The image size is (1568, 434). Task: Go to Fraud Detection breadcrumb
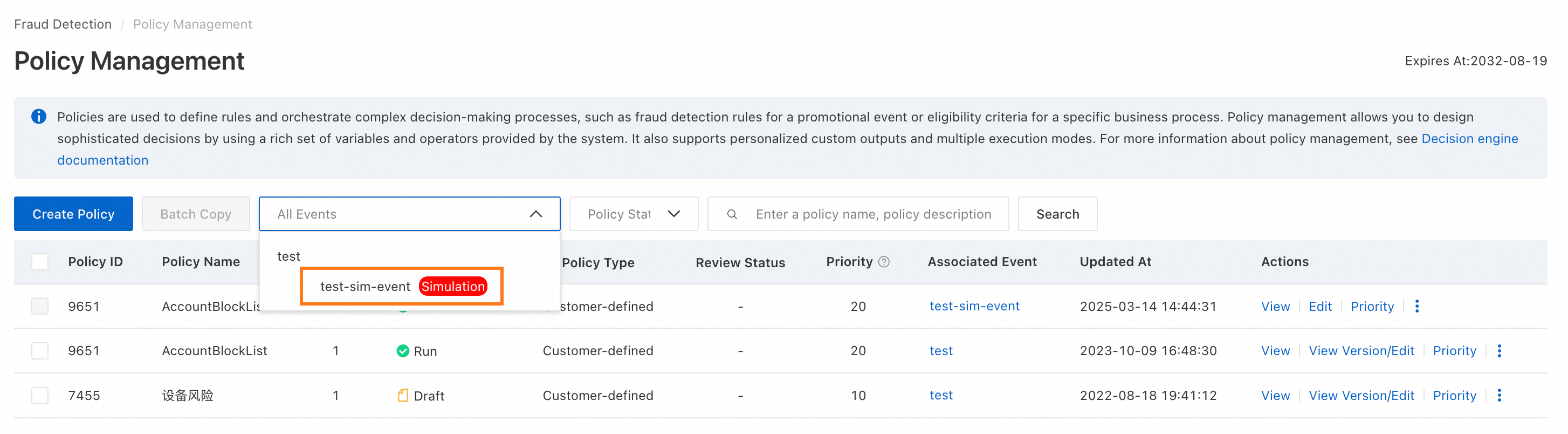click(x=63, y=24)
